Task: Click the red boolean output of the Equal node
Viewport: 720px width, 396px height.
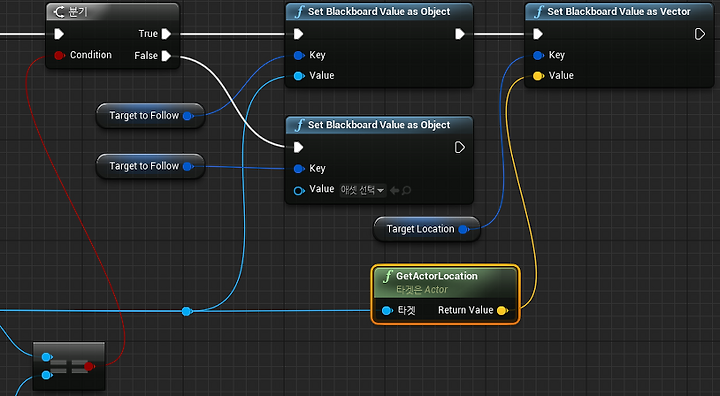Action: (89, 366)
